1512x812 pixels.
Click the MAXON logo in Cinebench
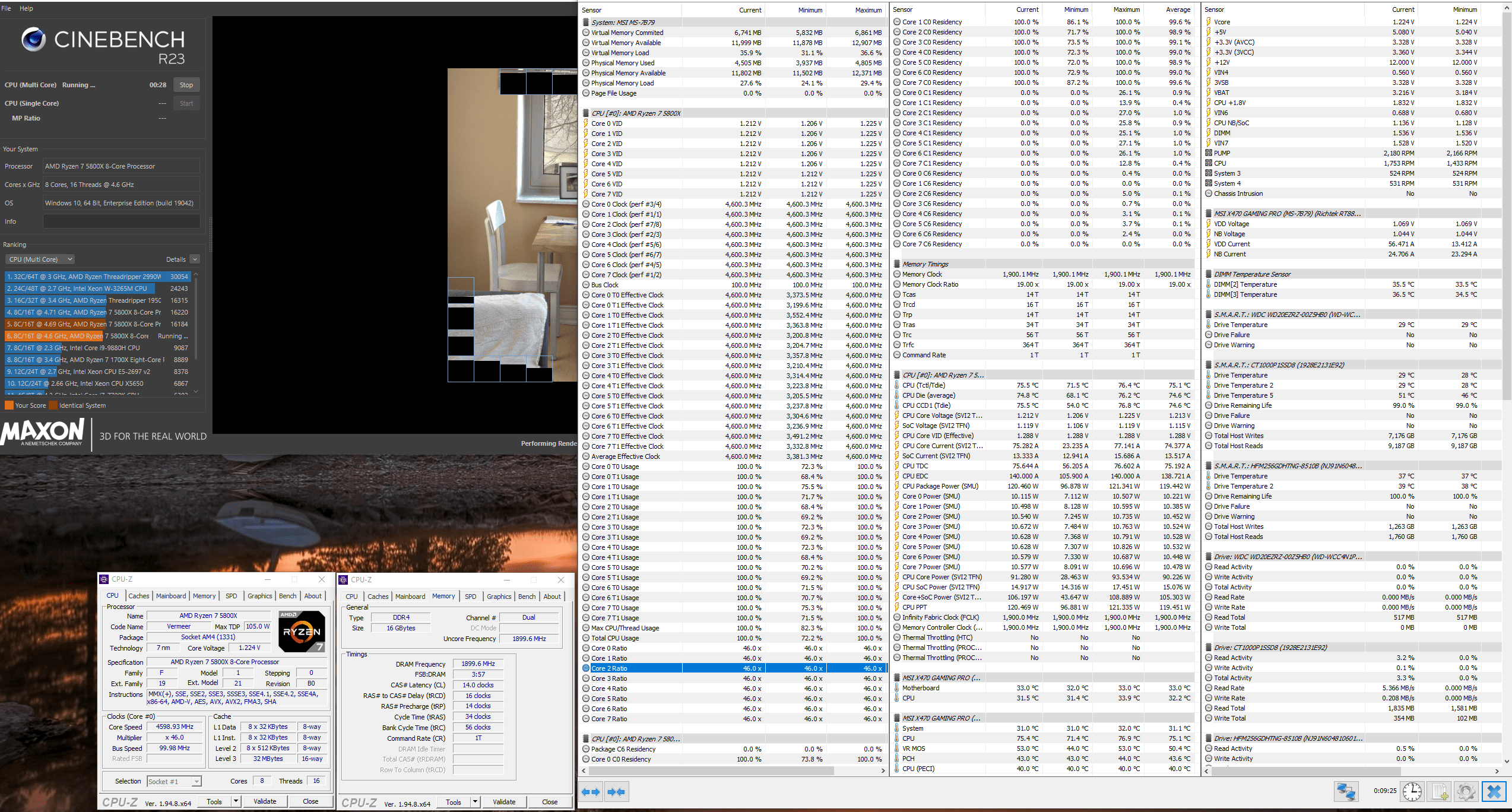click(x=43, y=433)
